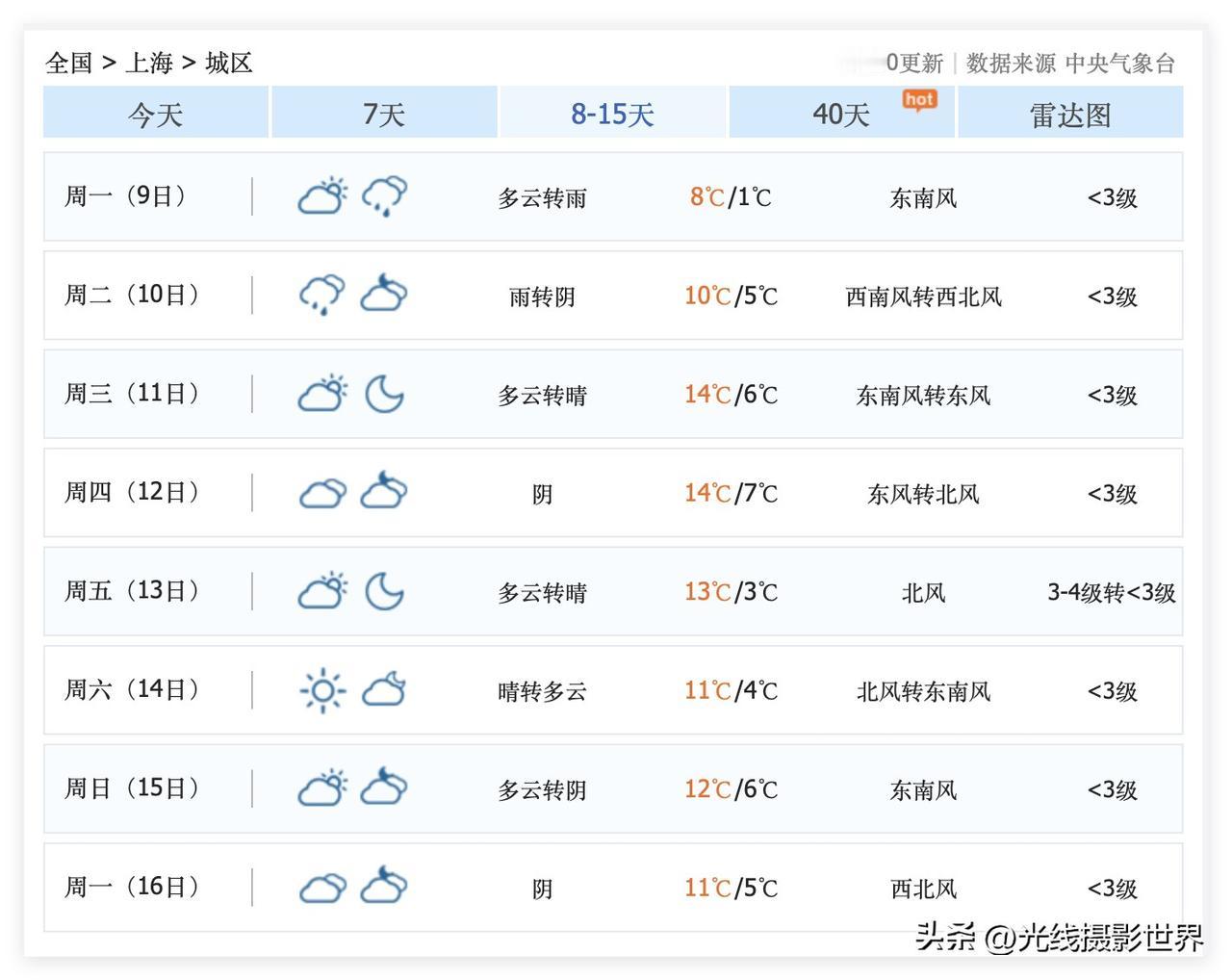
Task: Select the overcast cloud icon for Thursday (12日)
Action: tap(322, 493)
